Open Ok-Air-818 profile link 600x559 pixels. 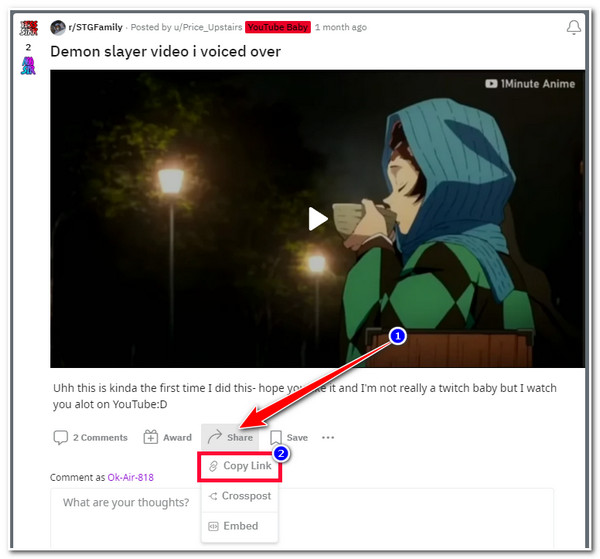click(130, 478)
